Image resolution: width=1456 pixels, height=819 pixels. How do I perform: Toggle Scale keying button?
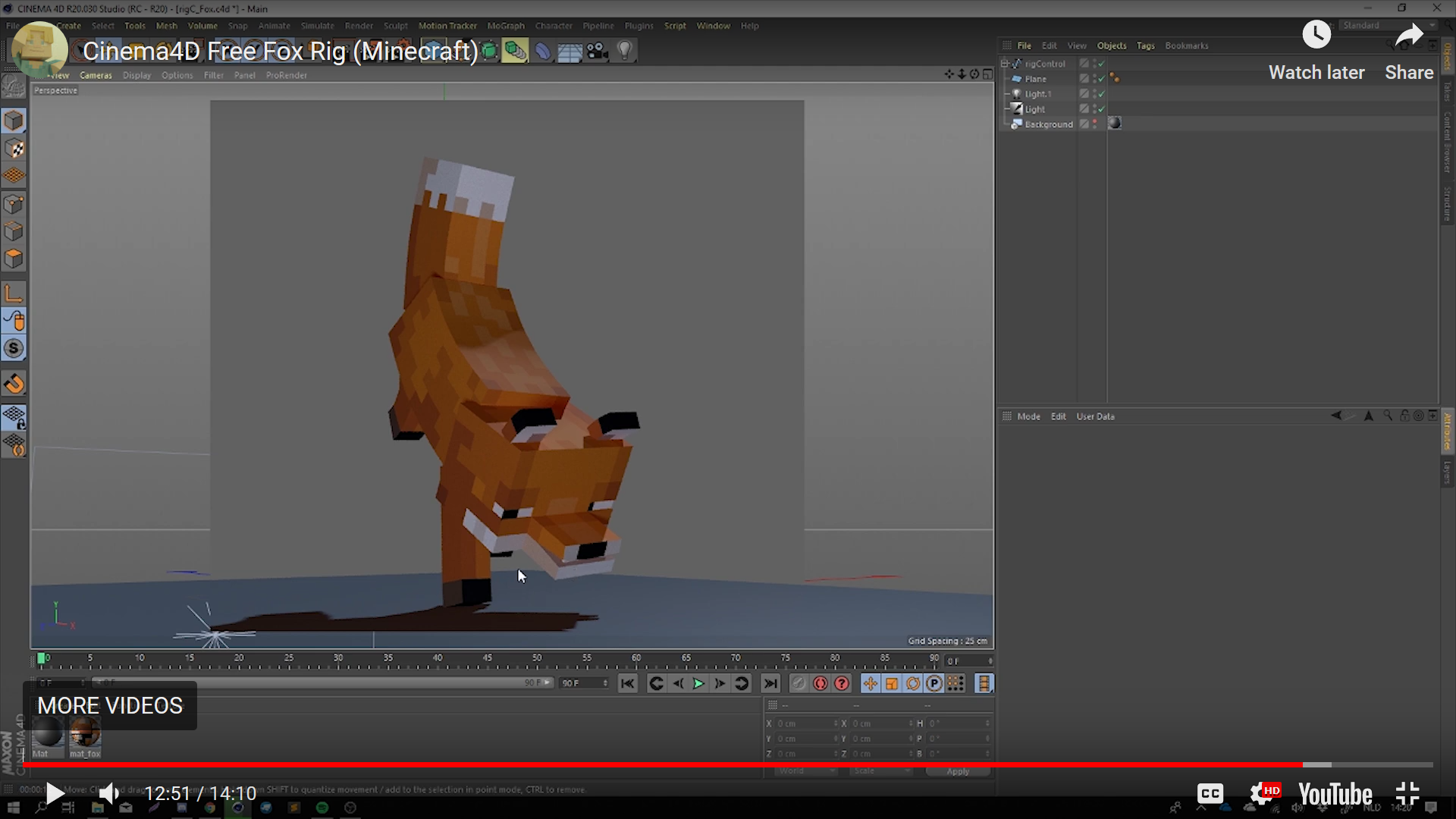click(892, 683)
